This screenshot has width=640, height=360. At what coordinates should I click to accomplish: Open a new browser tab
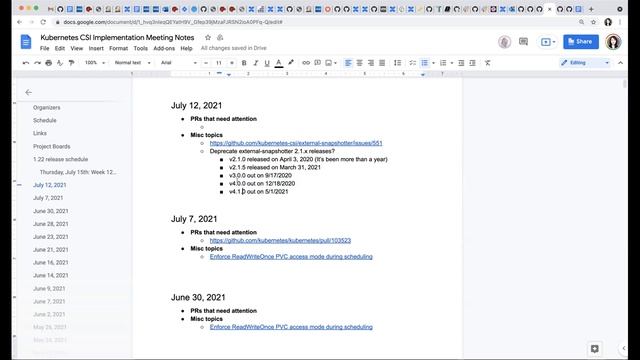(x=591, y=9)
